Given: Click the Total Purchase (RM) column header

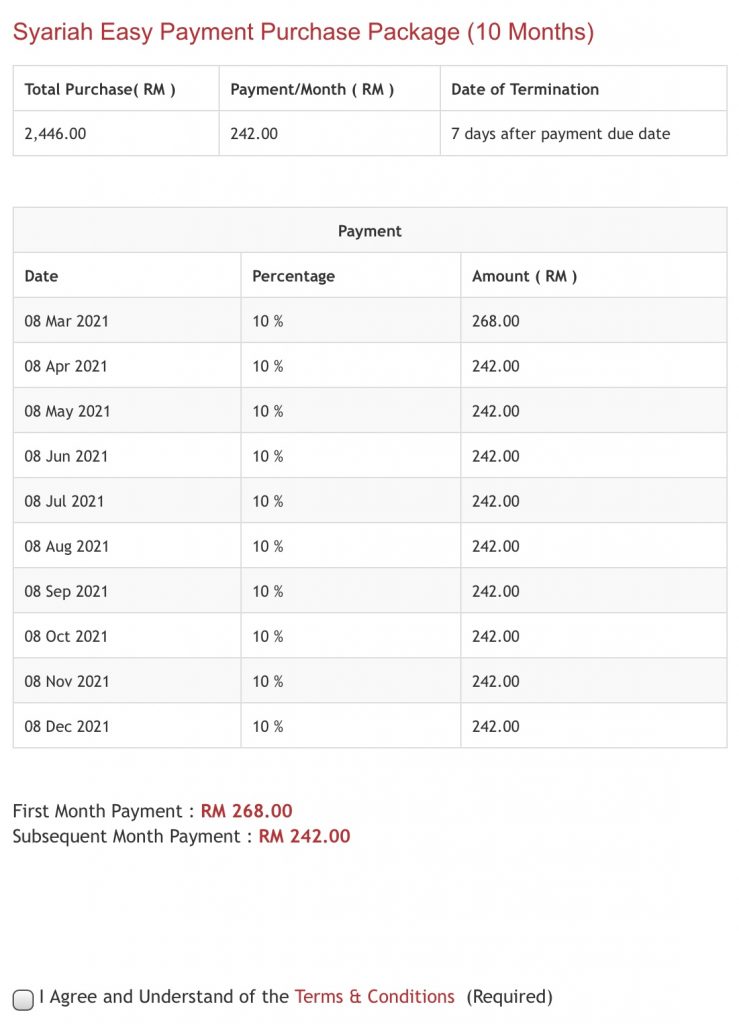Looking at the screenshot, I should (100, 89).
